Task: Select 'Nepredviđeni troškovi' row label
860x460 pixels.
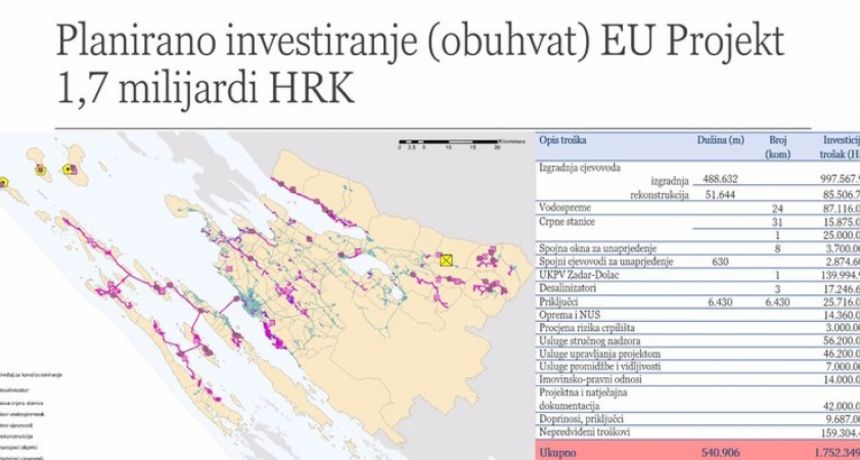Action: (585, 433)
